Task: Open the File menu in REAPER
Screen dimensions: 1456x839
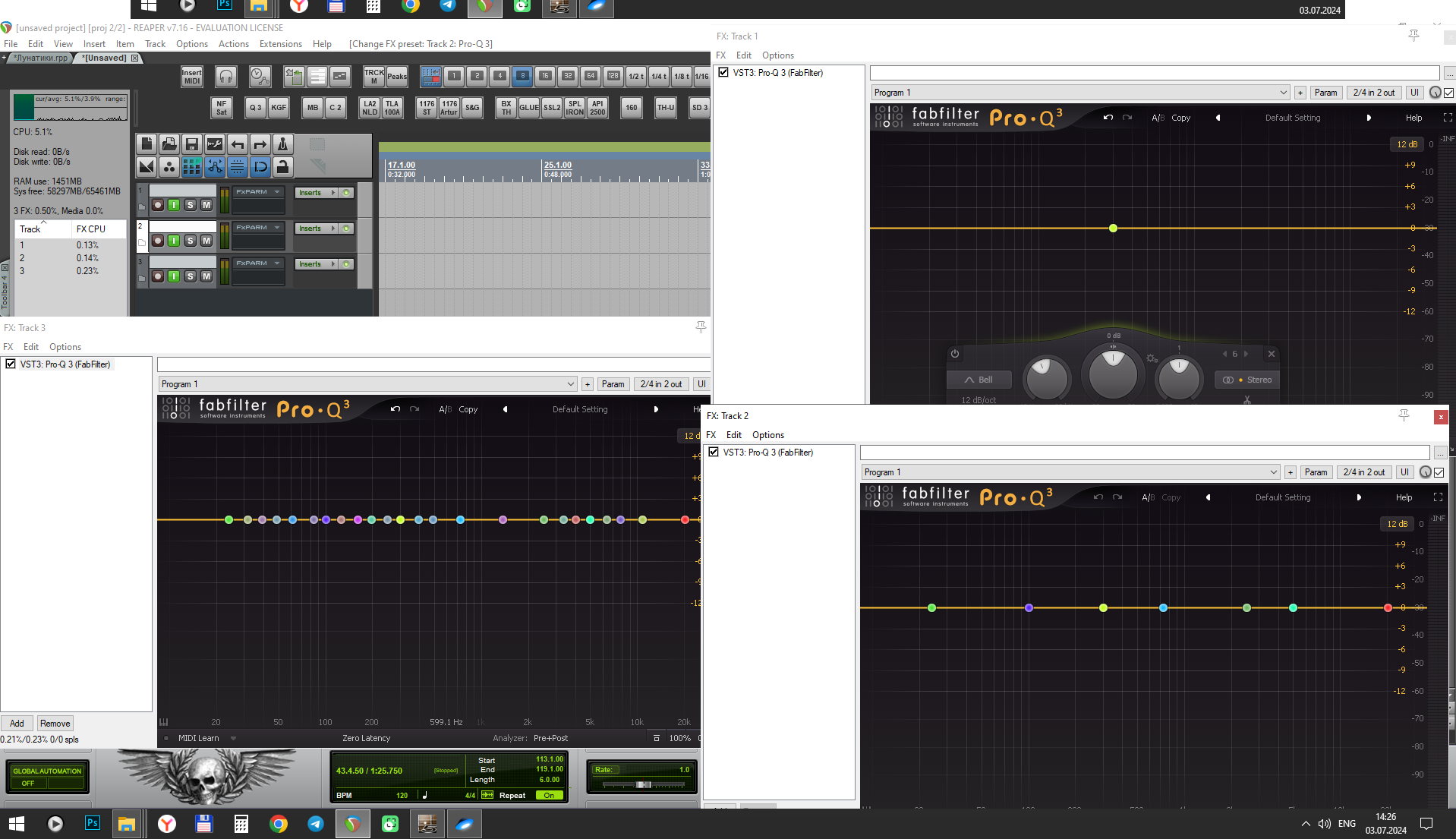Action: pos(11,44)
